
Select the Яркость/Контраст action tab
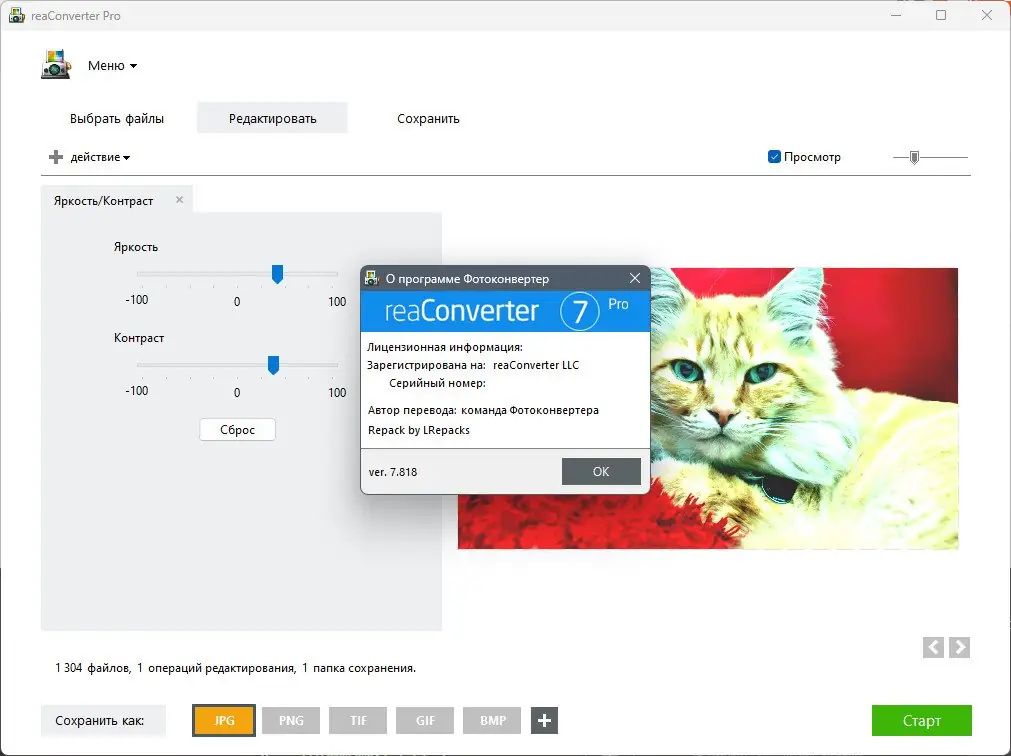(x=103, y=201)
